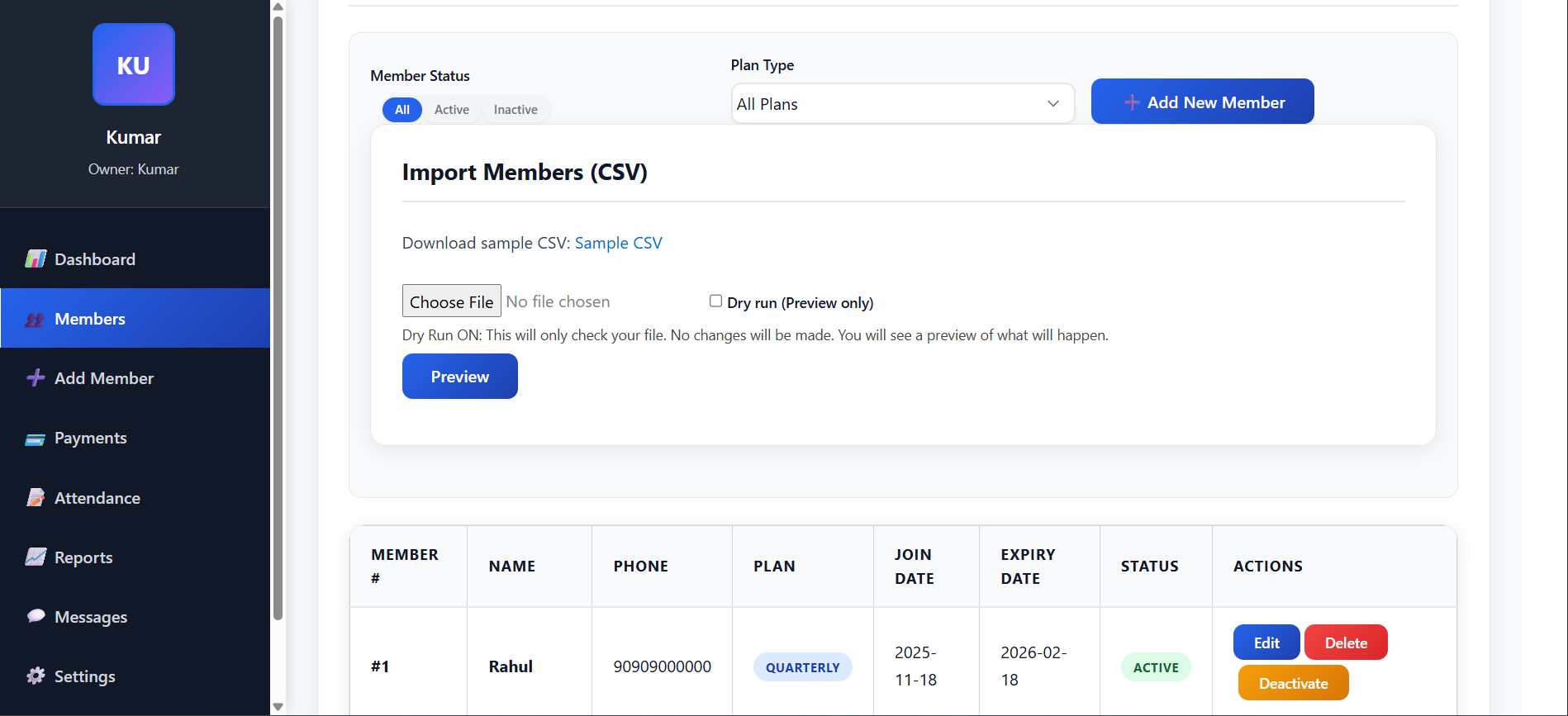
Task: Click the Add New Member button
Action: [1202, 102]
